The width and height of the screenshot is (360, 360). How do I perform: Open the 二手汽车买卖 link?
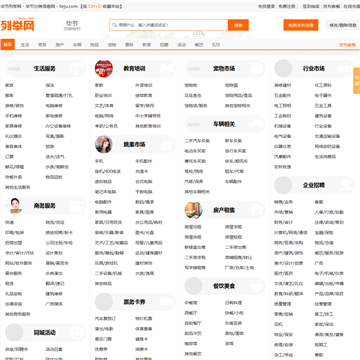click(197, 141)
